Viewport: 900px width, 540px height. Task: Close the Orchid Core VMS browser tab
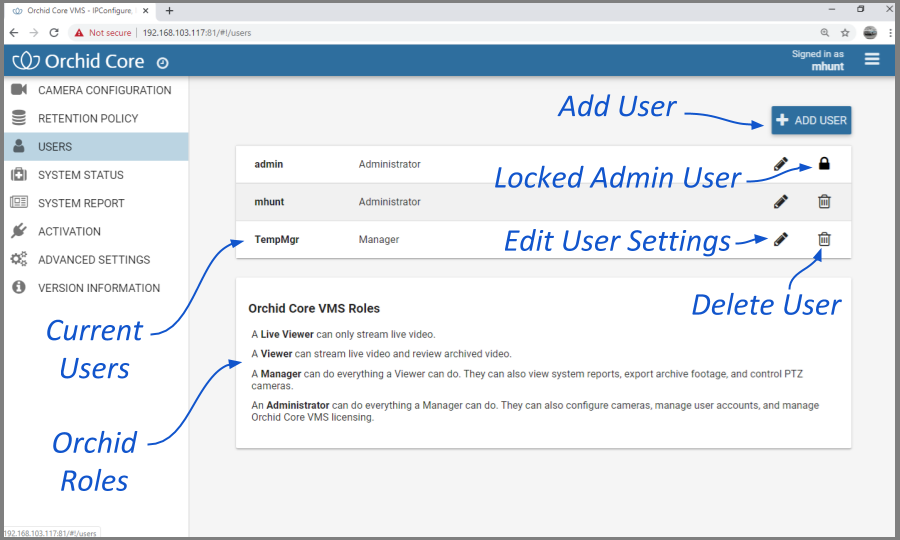tap(145, 10)
